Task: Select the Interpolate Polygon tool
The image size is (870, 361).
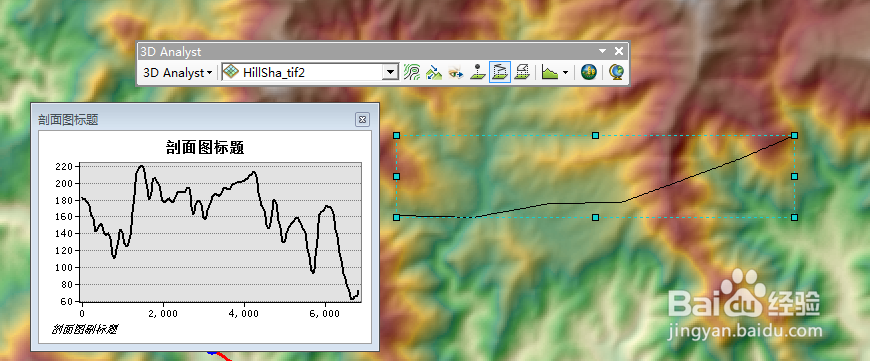Action: point(522,73)
